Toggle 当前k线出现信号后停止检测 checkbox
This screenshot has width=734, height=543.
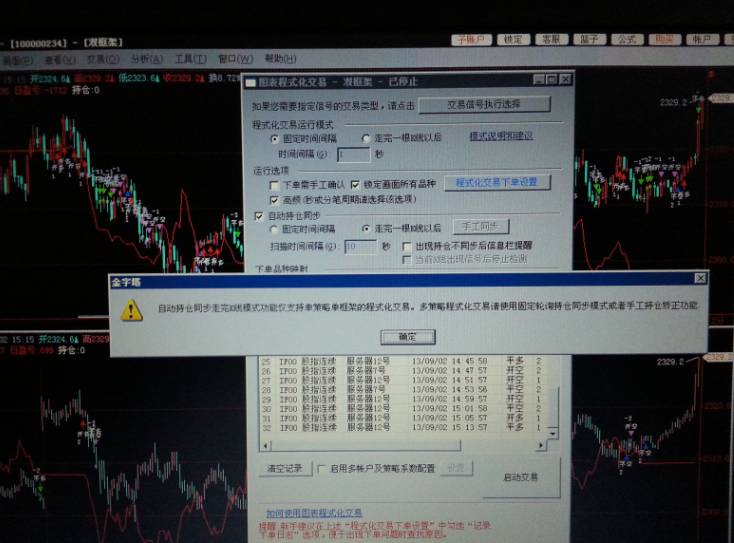click(x=406, y=259)
